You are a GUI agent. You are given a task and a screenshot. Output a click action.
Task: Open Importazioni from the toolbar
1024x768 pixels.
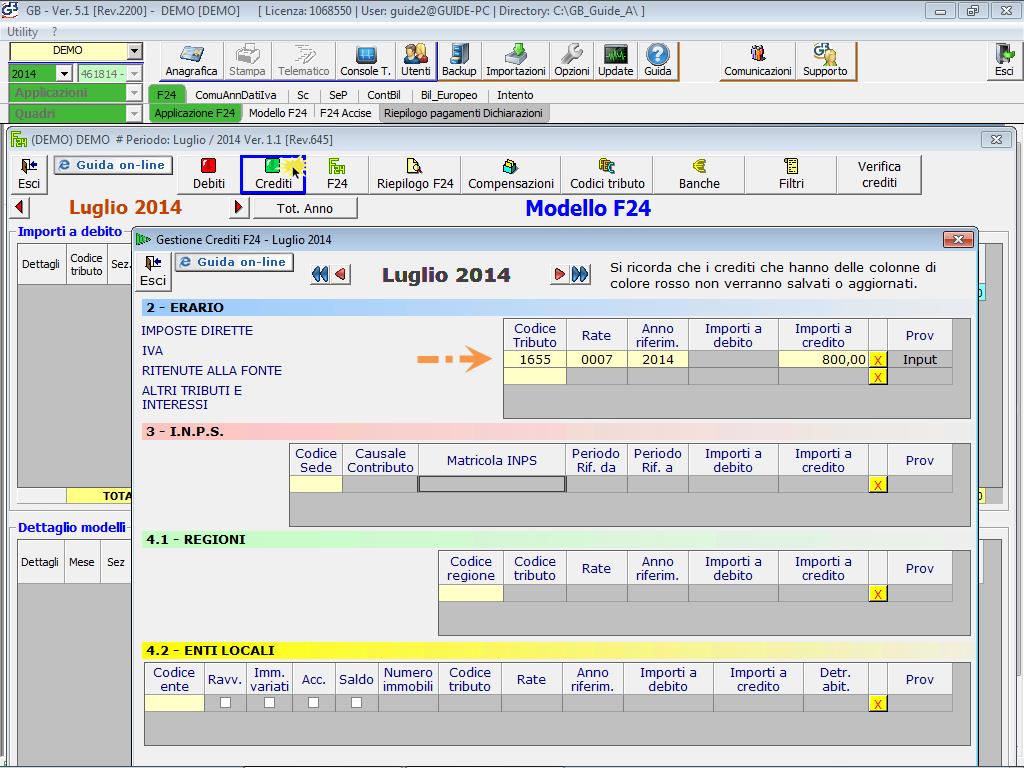point(516,61)
